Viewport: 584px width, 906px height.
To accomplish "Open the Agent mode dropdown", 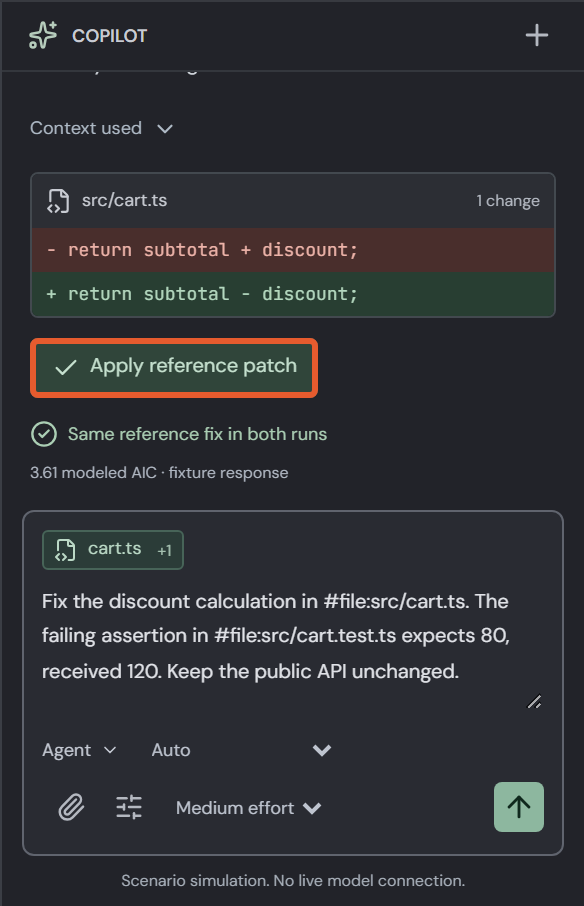I will tap(79, 750).
